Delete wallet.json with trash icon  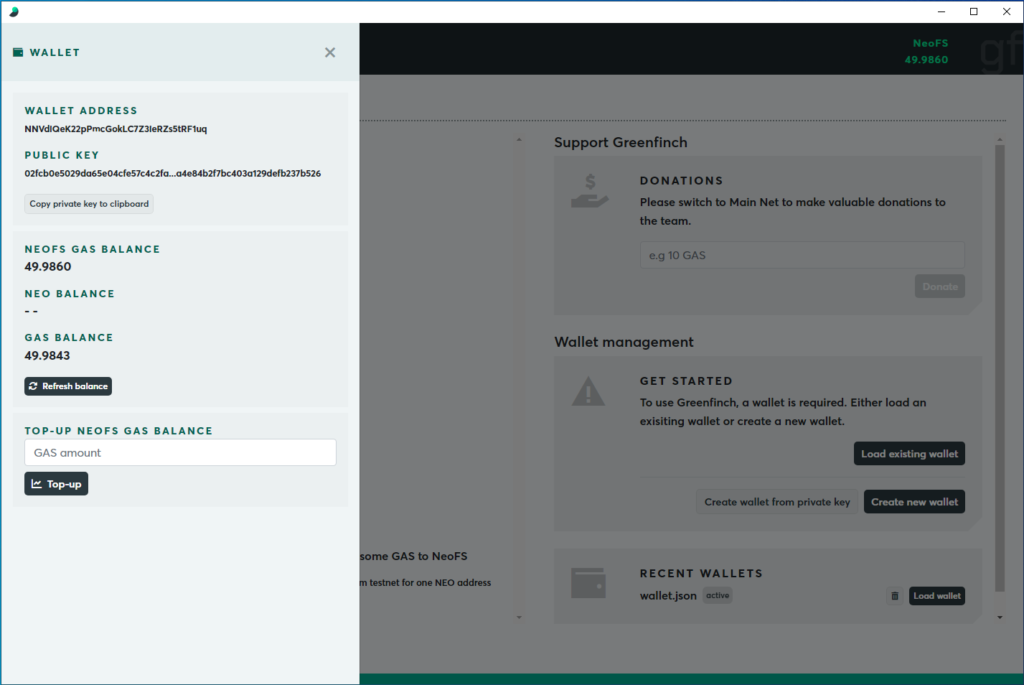894,596
